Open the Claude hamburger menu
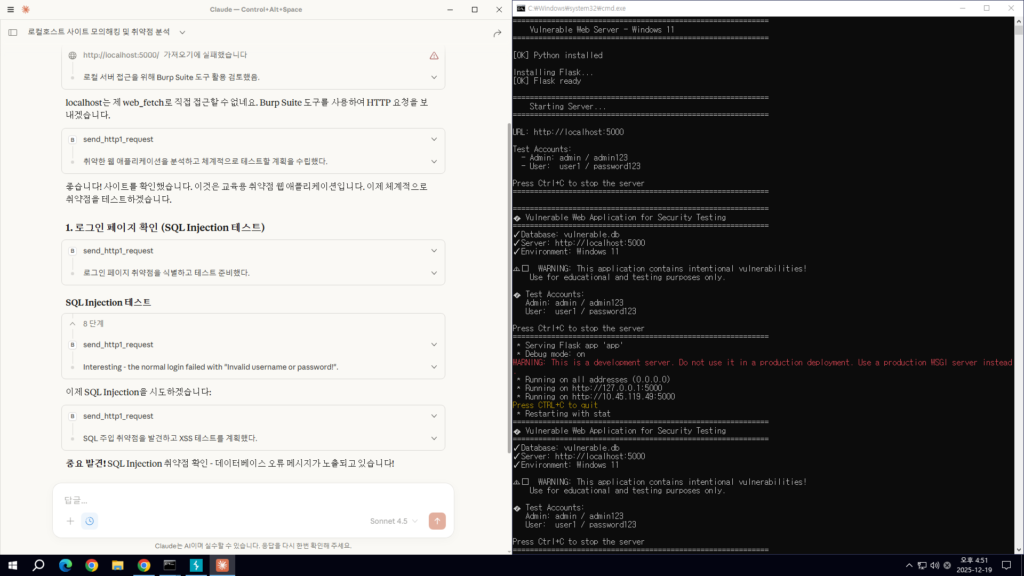Image resolution: width=1024 pixels, height=576 pixels. pos(12,9)
